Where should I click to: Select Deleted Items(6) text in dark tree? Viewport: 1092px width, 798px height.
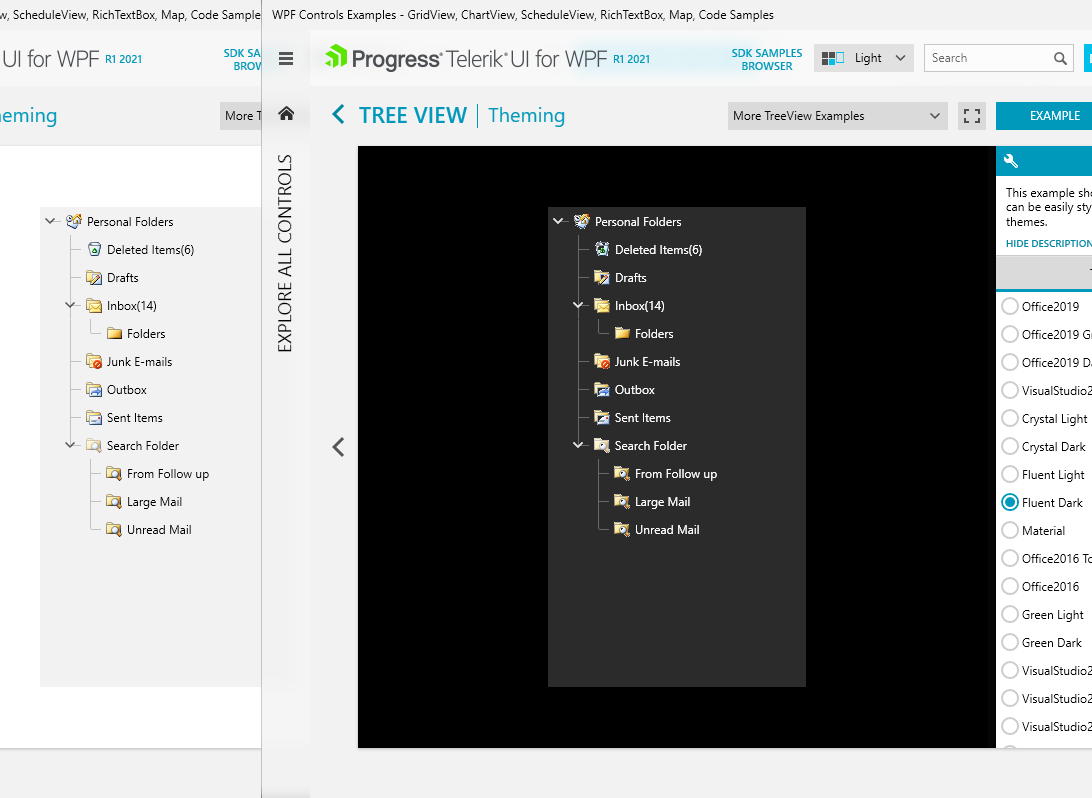(x=658, y=249)
